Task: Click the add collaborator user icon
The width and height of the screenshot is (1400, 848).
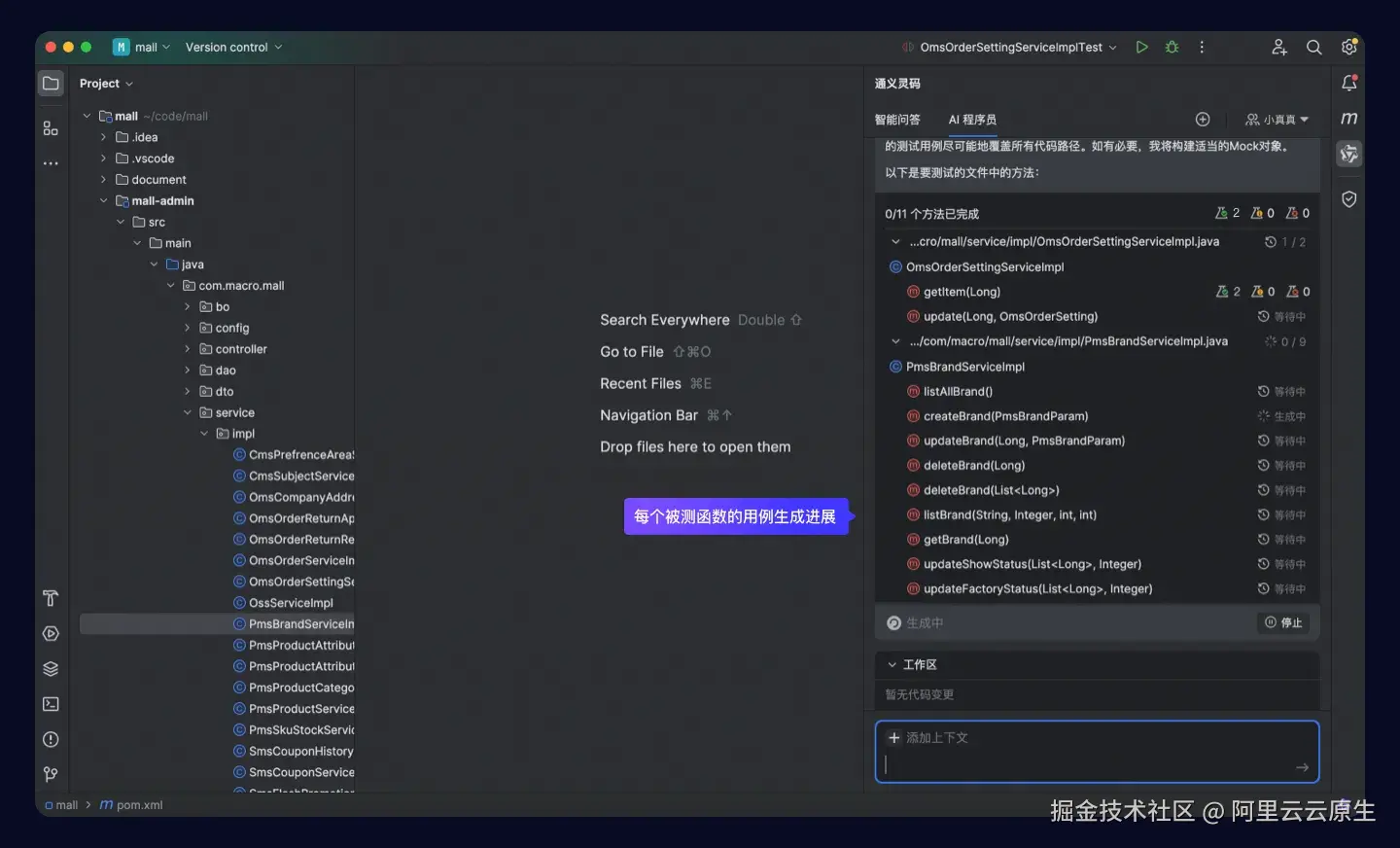Action: (x=1279, y=47)
